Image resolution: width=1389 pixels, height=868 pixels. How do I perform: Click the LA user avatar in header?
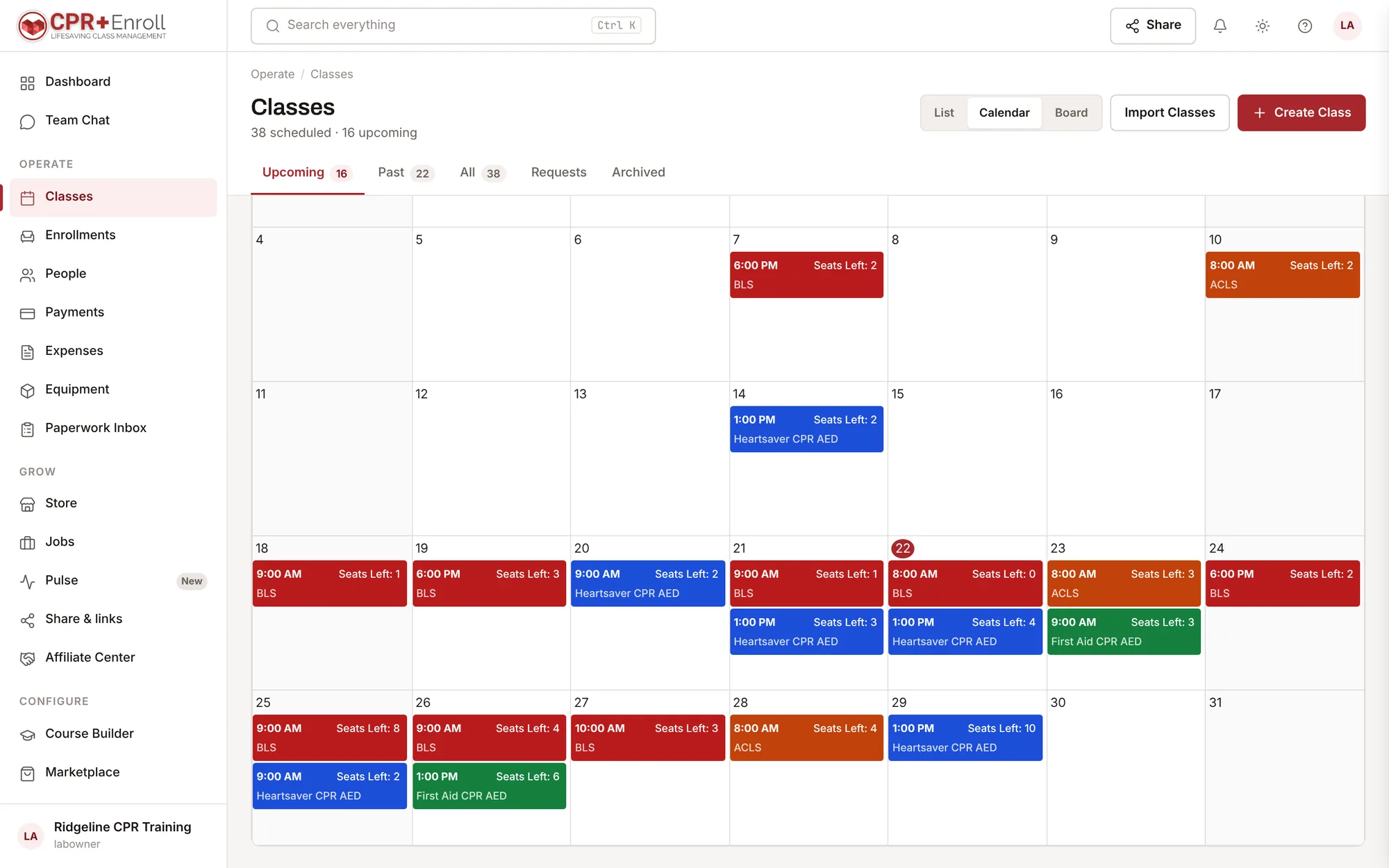(x=1347, y=26)
